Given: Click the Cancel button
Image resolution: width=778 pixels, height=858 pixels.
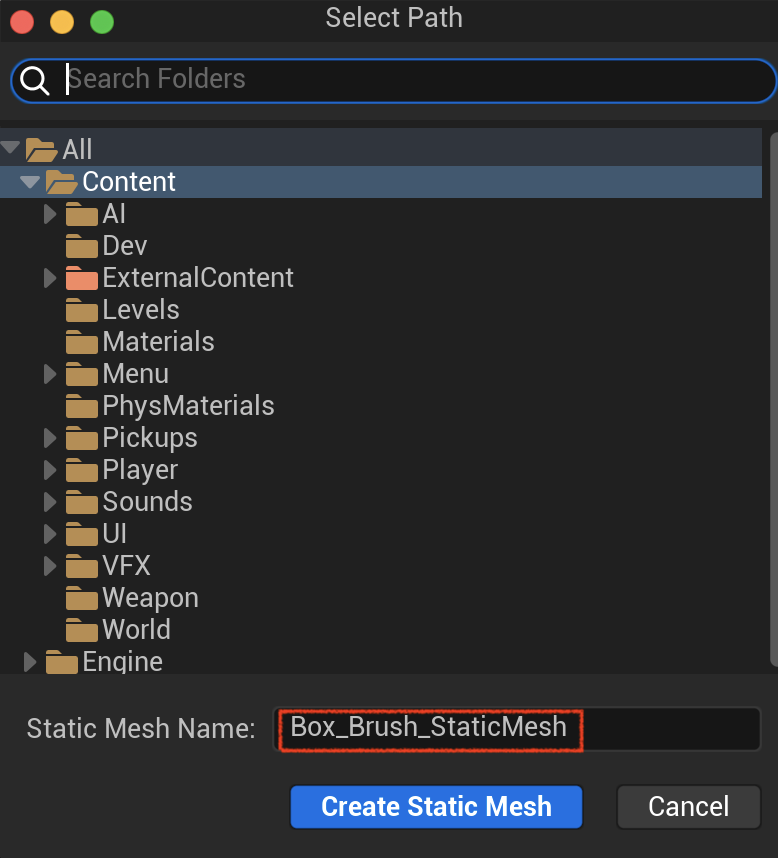Looking at the screenshot, I should pyautogui.click(x=688, y=807).
